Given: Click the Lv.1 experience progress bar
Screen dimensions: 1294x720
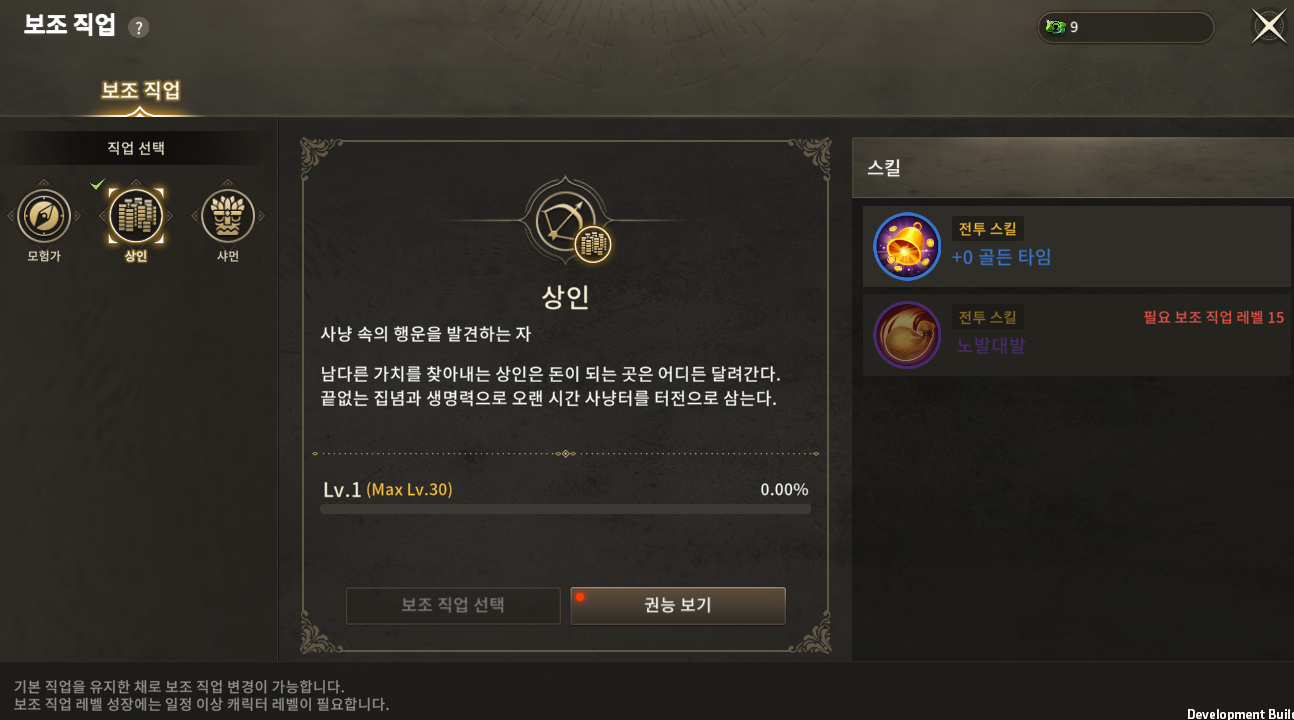Looking at the screenshot, I should (x=565, y=509).
